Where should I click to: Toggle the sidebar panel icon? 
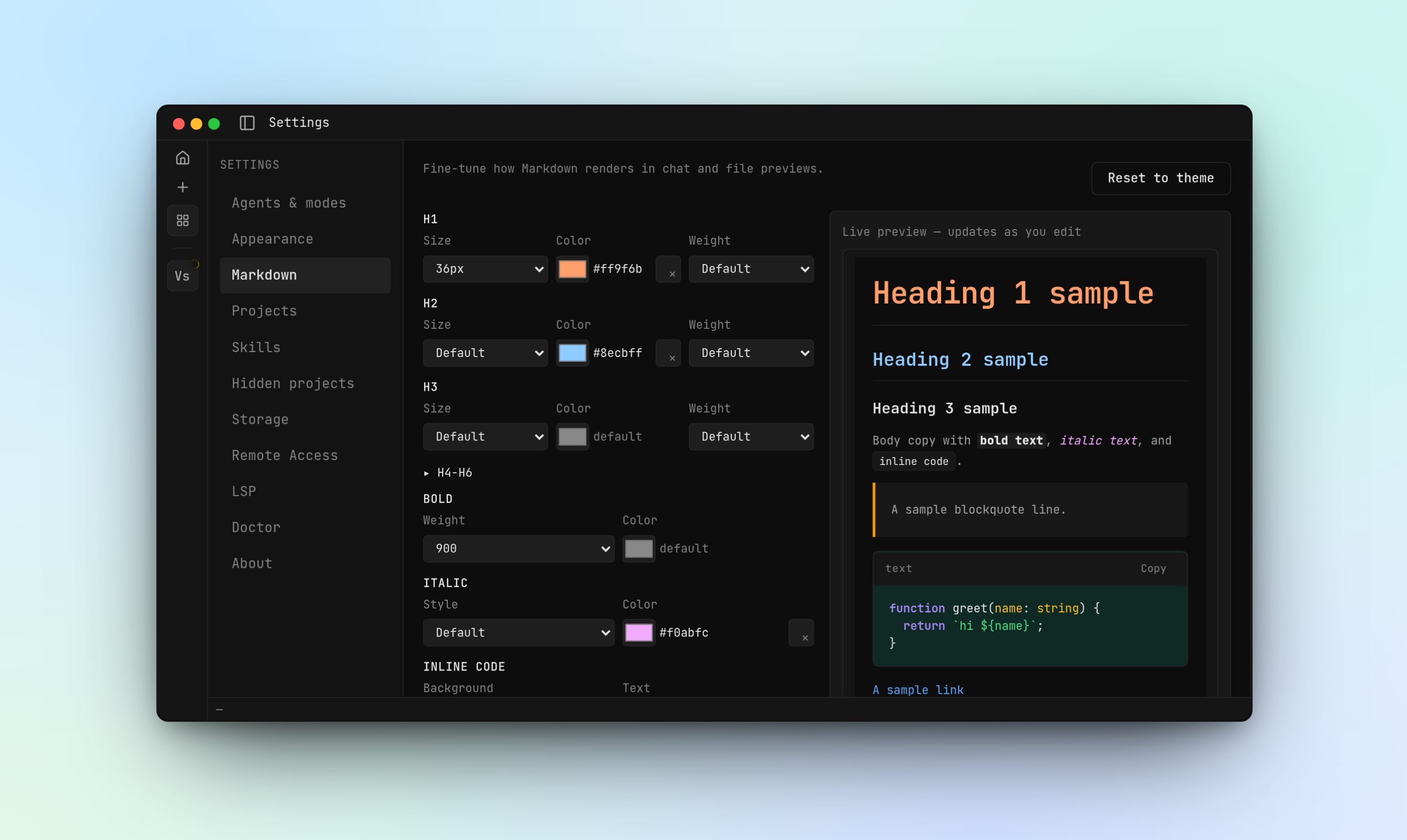pyautogui.click(x=247, y=123)
